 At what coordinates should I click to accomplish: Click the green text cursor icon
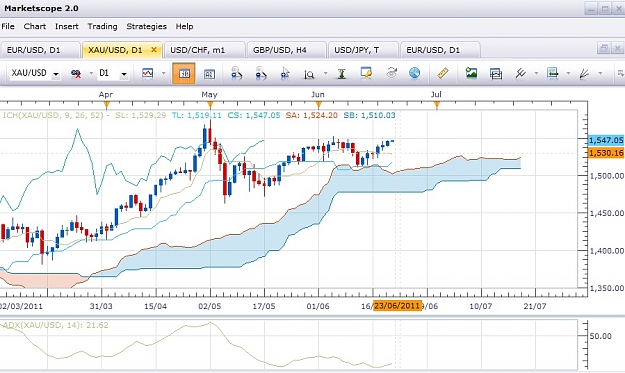tap(341, 74)
